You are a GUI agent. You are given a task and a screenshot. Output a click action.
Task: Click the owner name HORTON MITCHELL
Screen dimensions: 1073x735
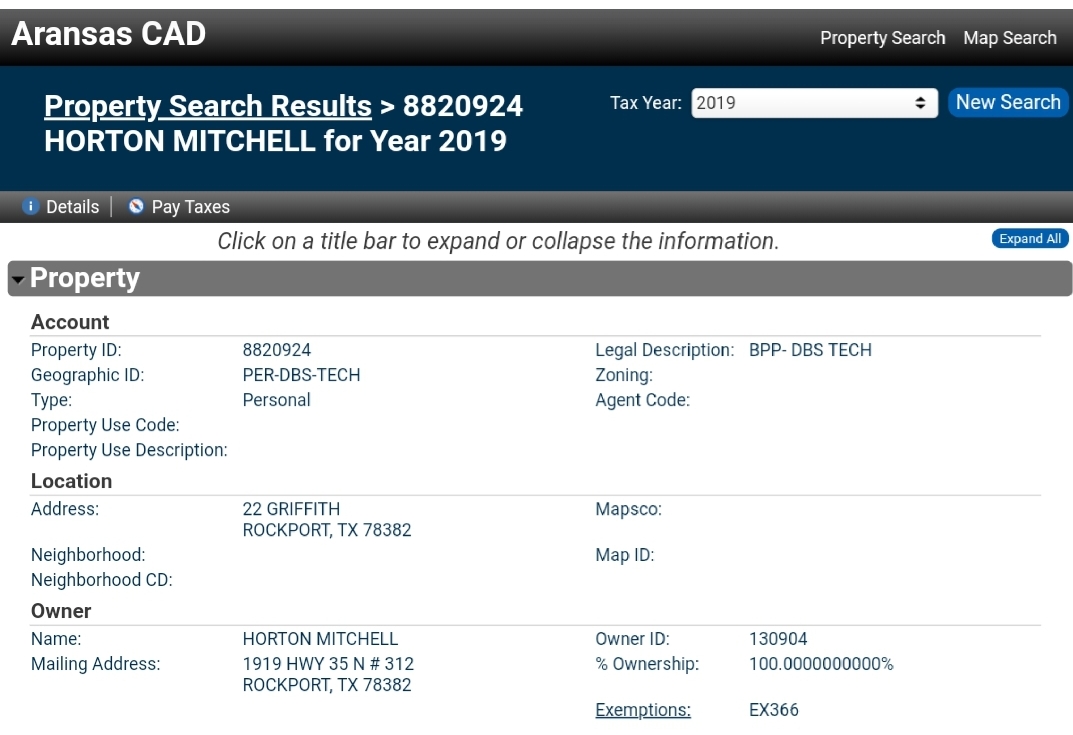pyautogui.click(x=320, y=639)
